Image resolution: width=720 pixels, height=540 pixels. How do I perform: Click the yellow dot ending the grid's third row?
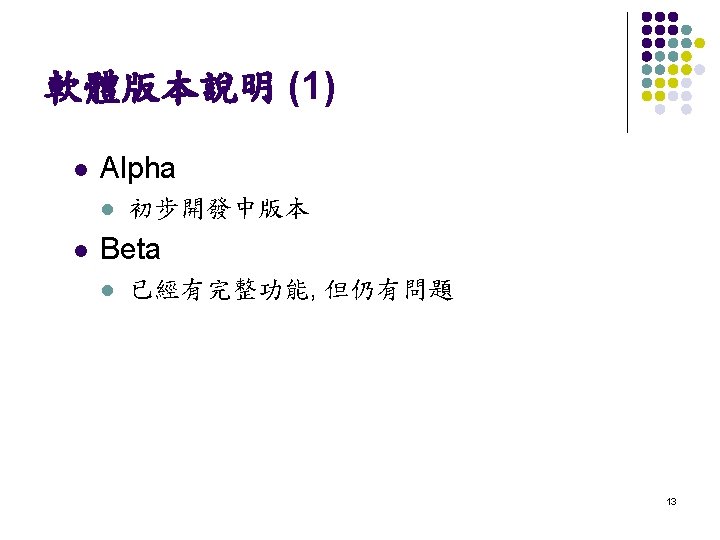point(699,43)
